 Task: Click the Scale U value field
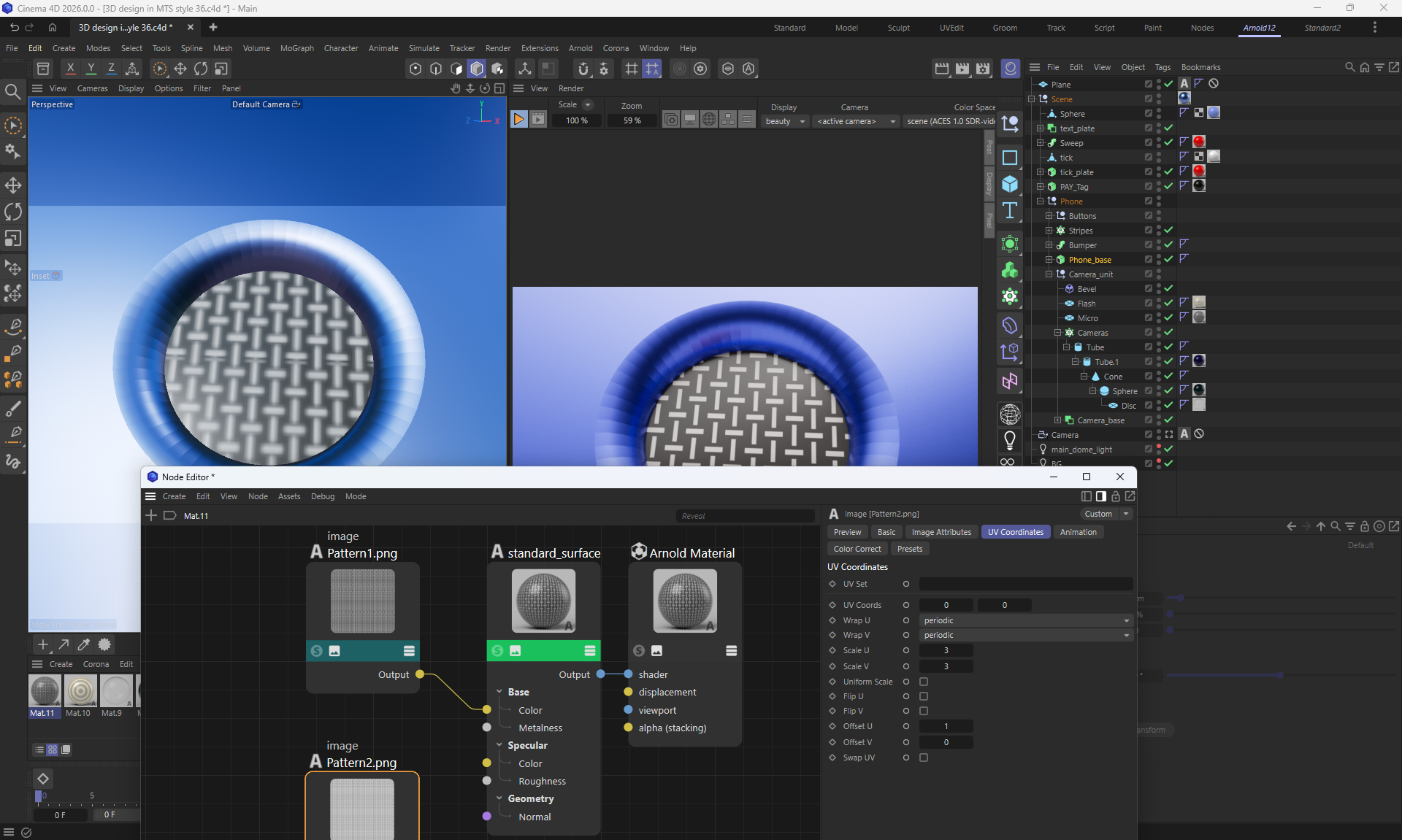pyautogui.click(x=946, y=650)
